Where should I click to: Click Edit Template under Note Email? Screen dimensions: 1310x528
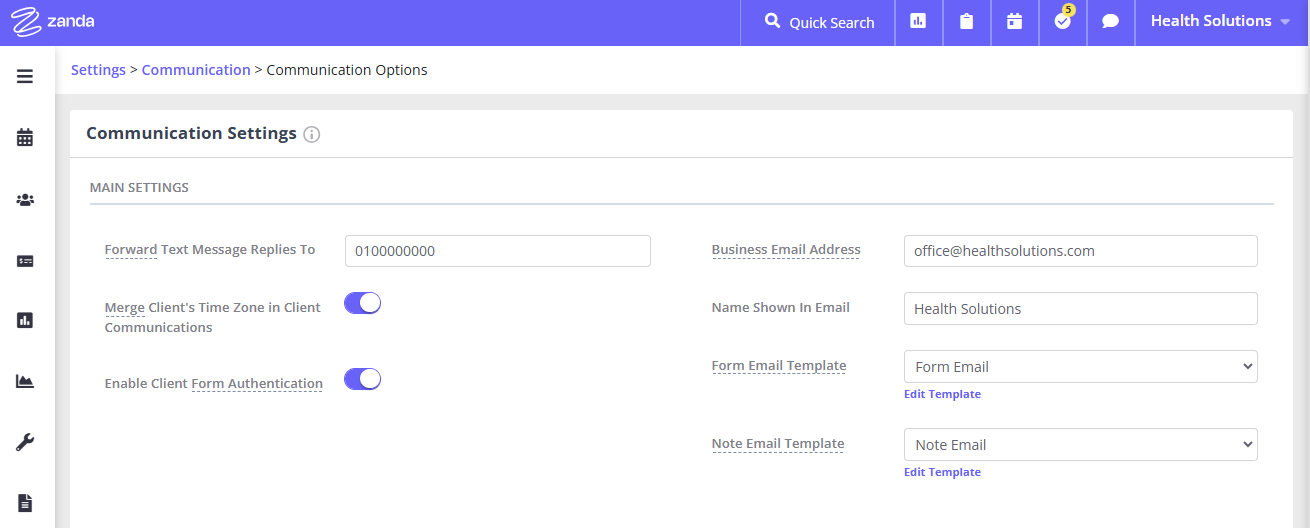click(942, 472)
